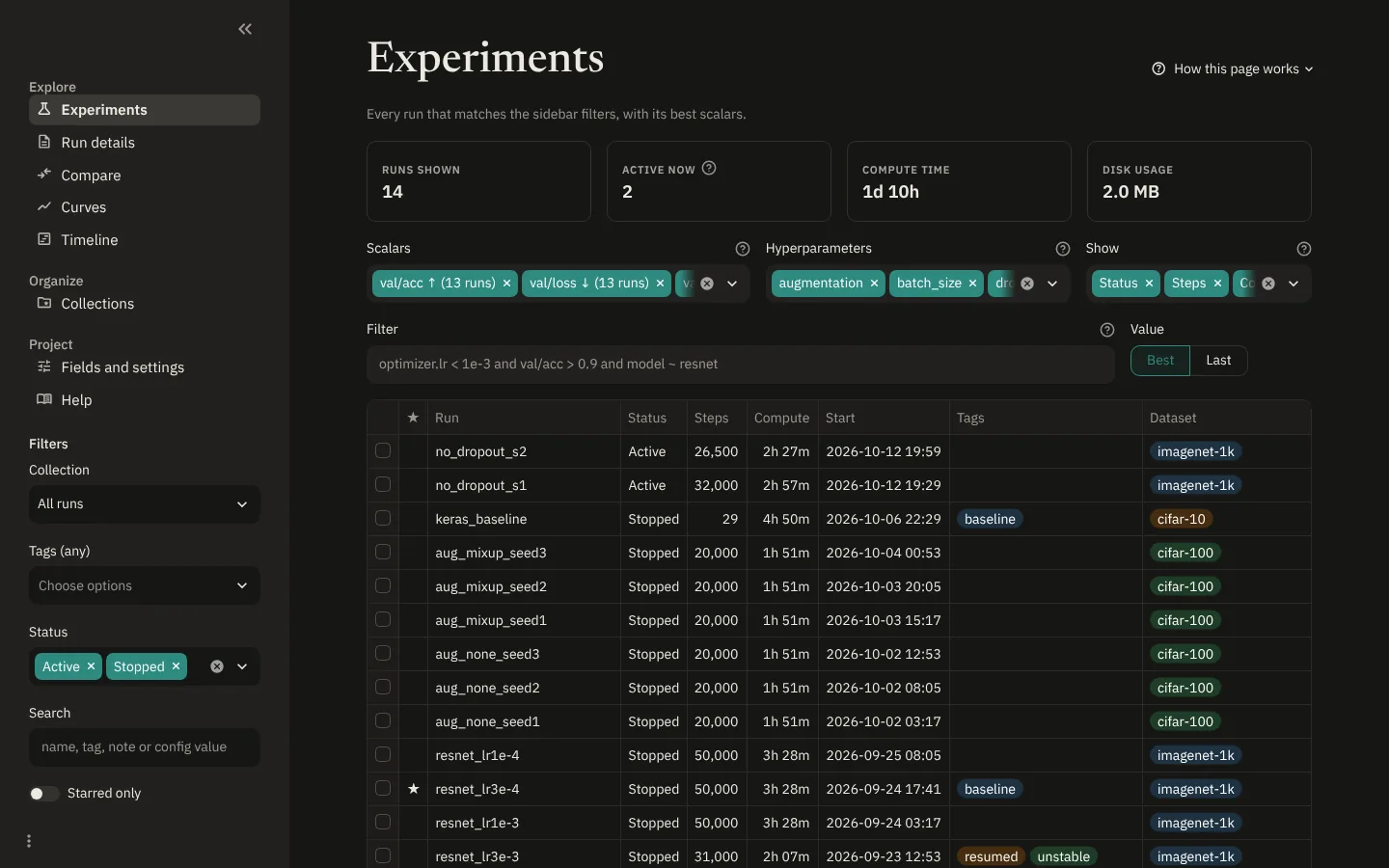Remove the val/acc scalar chip
This screenshot has width=1389, height=868.
point(506,284)
